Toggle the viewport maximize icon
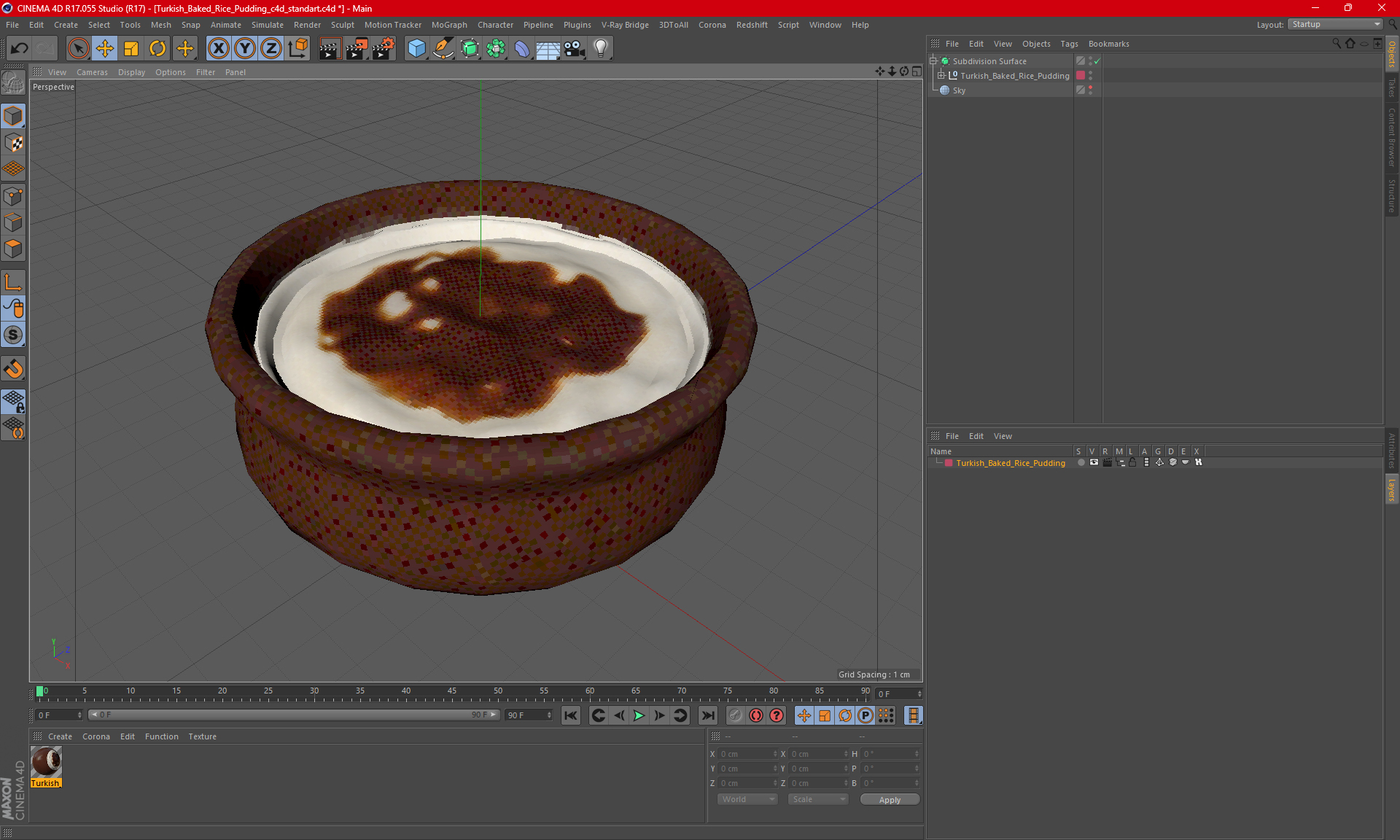The image size is (1400, 840). pyautogui.click(x=917, y=71)
